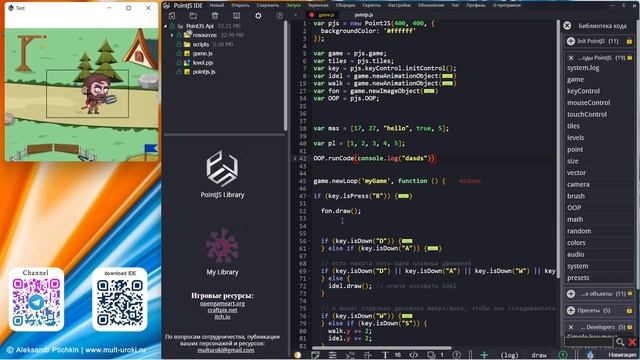Unfold collapsed idel animation object block

(447, 76)
